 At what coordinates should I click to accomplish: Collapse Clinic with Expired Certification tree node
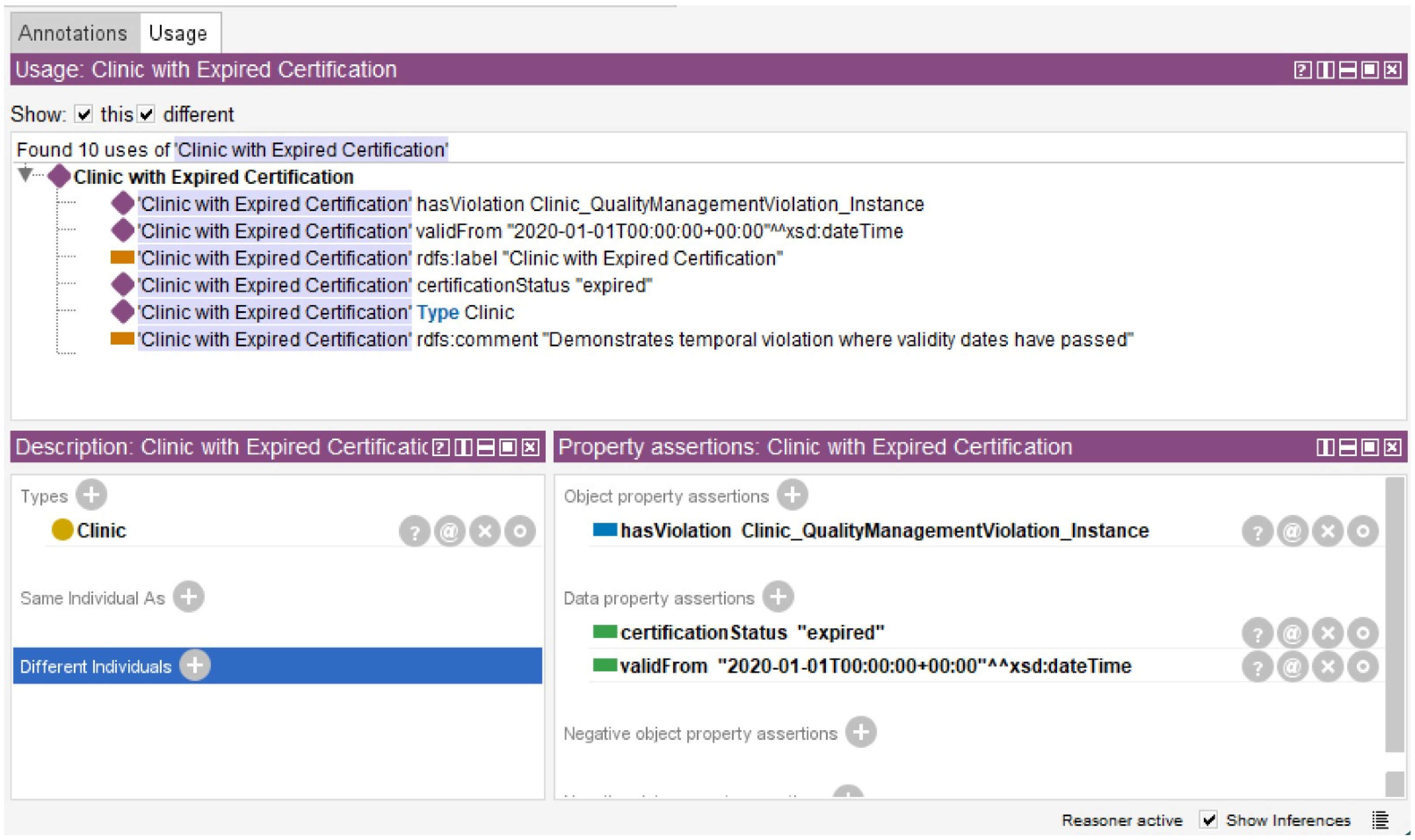(x=25, y=175)
